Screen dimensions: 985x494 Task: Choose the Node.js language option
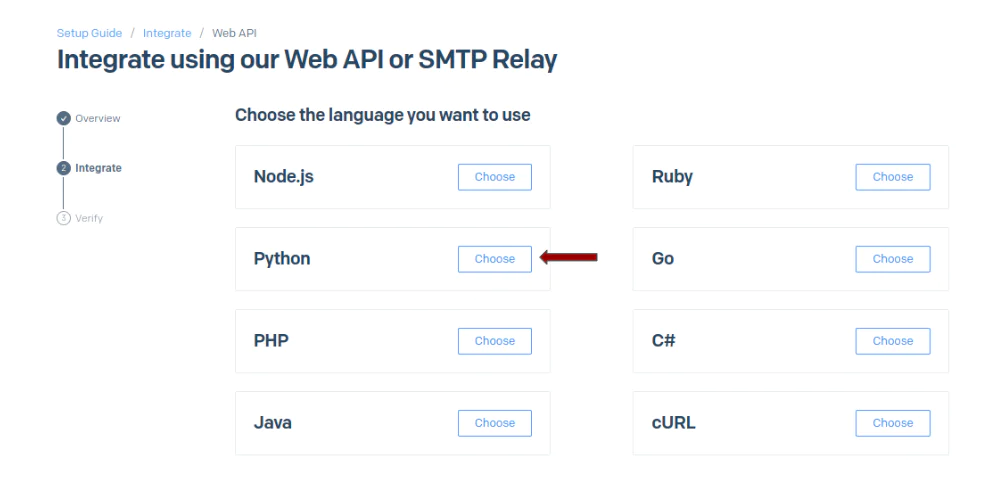point(494,177)
